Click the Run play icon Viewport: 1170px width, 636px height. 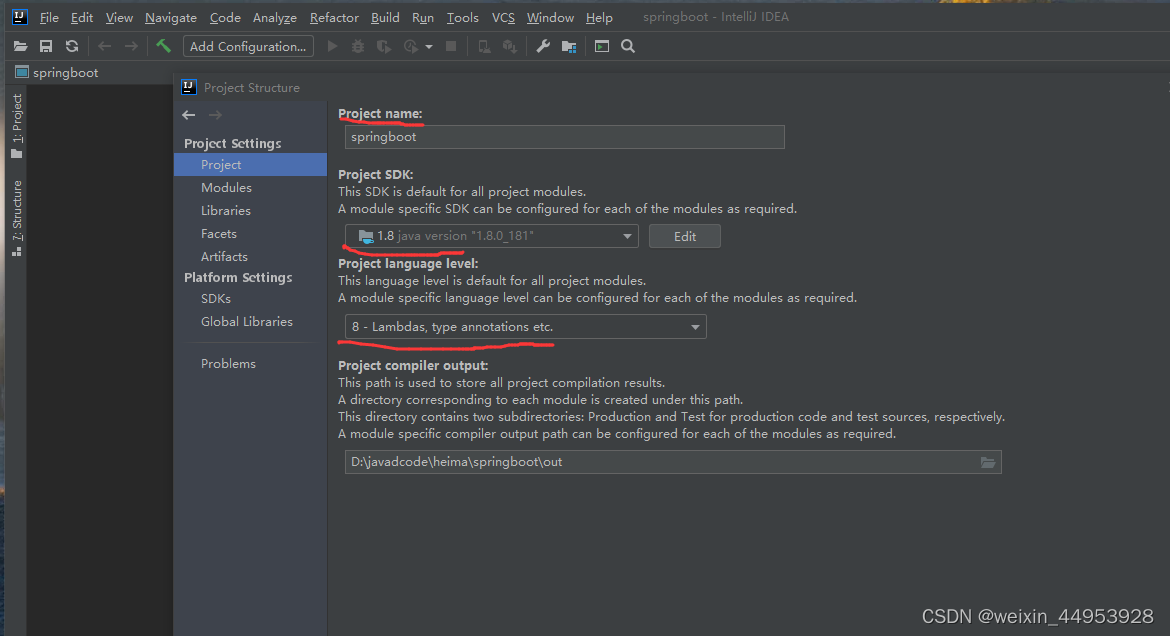coord(333,46)
